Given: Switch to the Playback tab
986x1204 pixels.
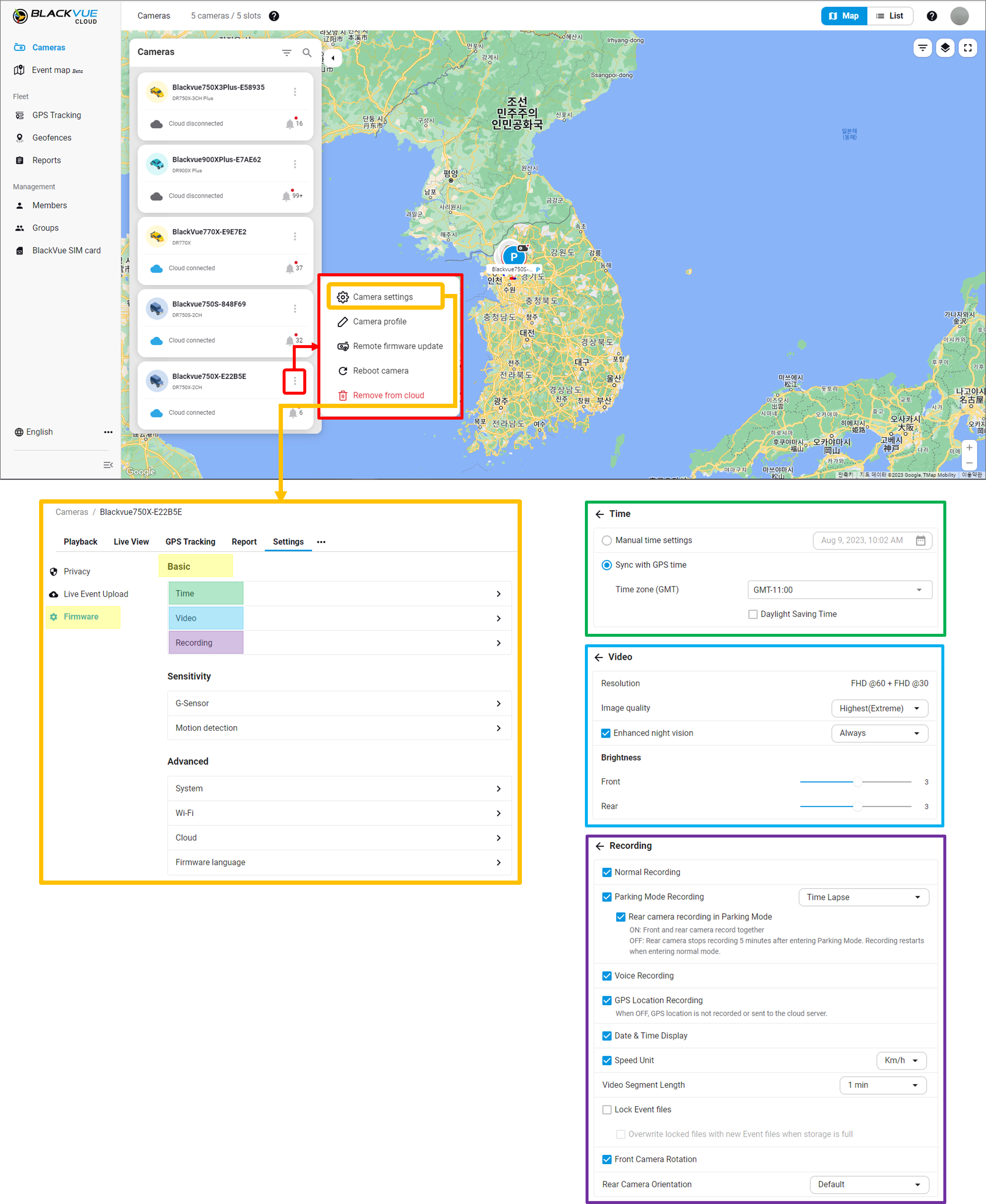Looking at the screenshot, I should pos(81,542).
